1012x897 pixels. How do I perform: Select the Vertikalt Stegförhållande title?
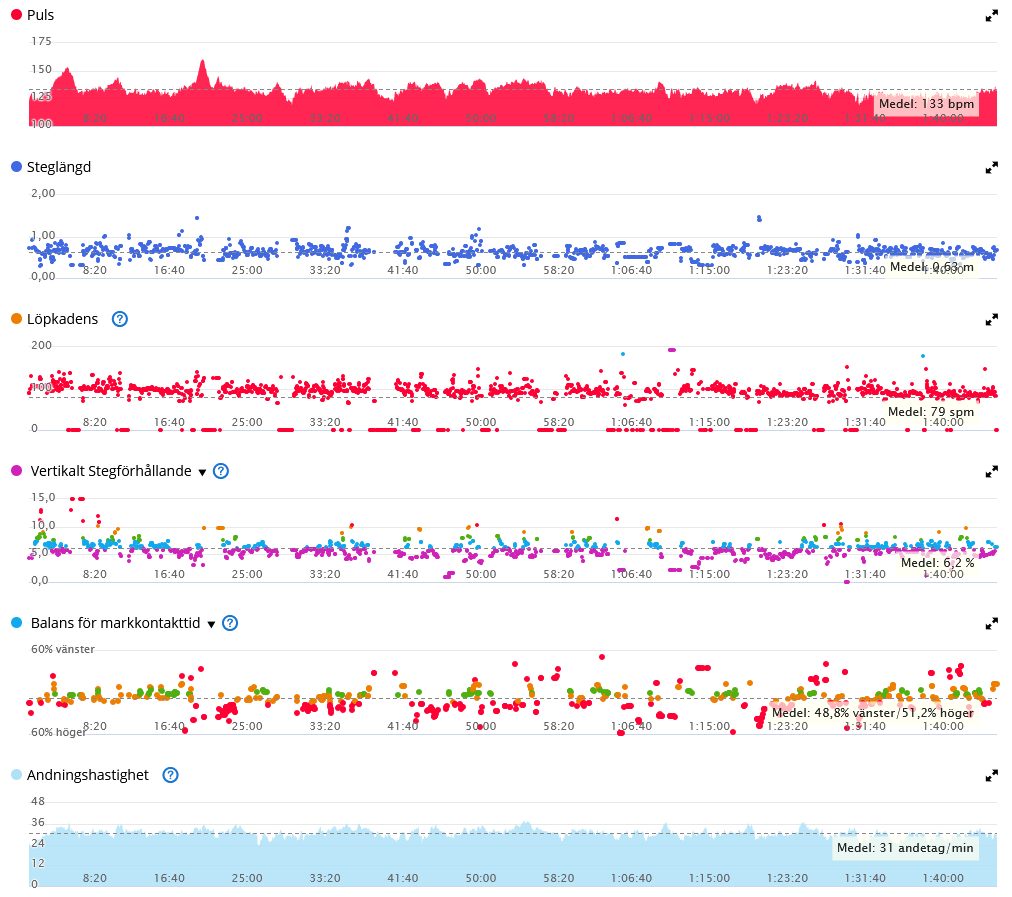pyautogui.click(x=111, y=471)
